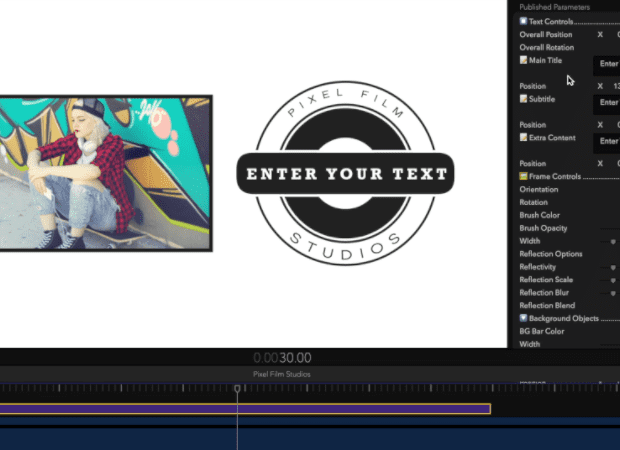Image resolution: width=620 pixels, height=450 pixels.
Task: Click the Text Controls section icon
Action: [523, 21]
